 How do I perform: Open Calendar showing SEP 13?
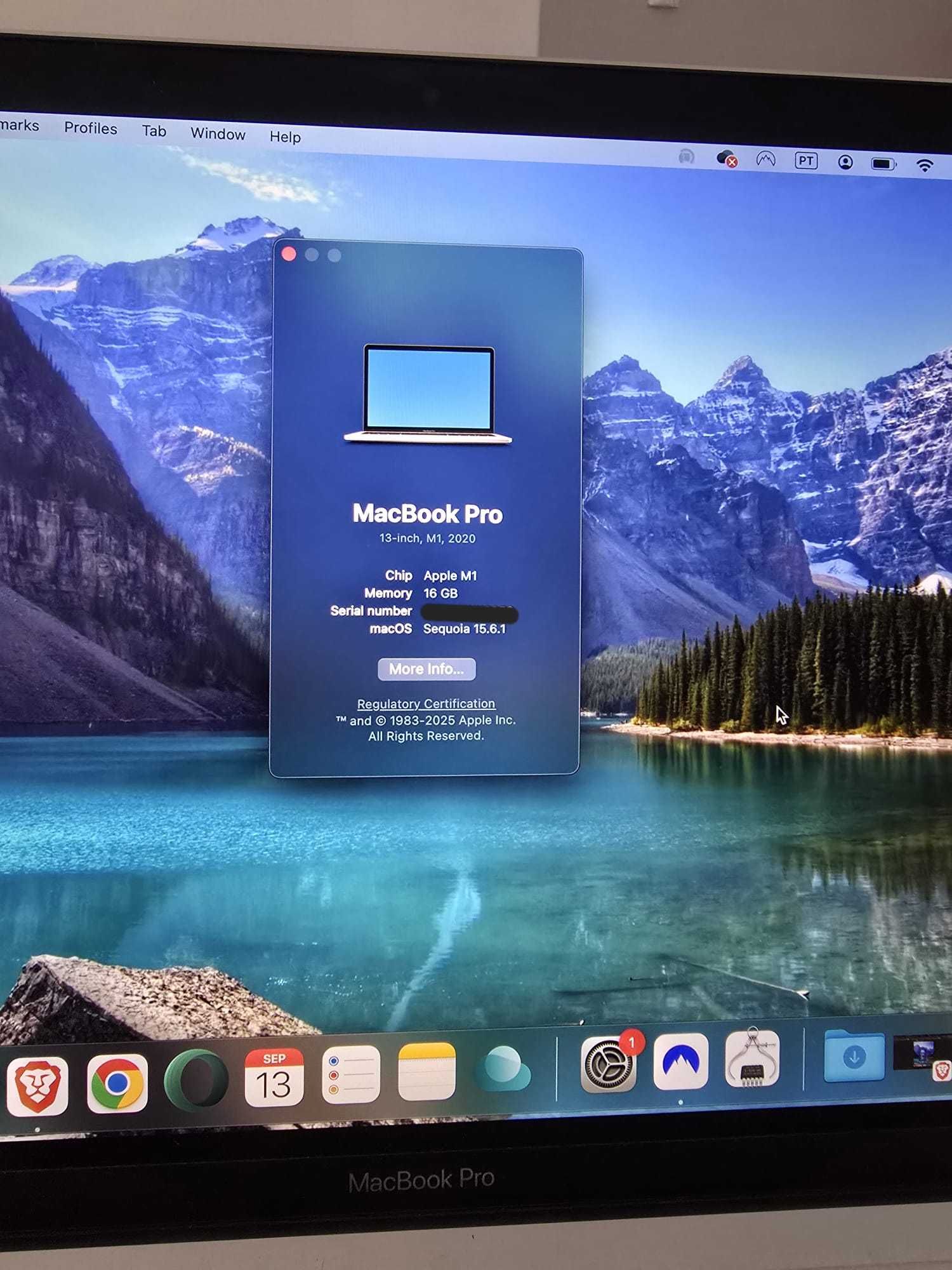pyautogui.click(x=274, y=1077)
